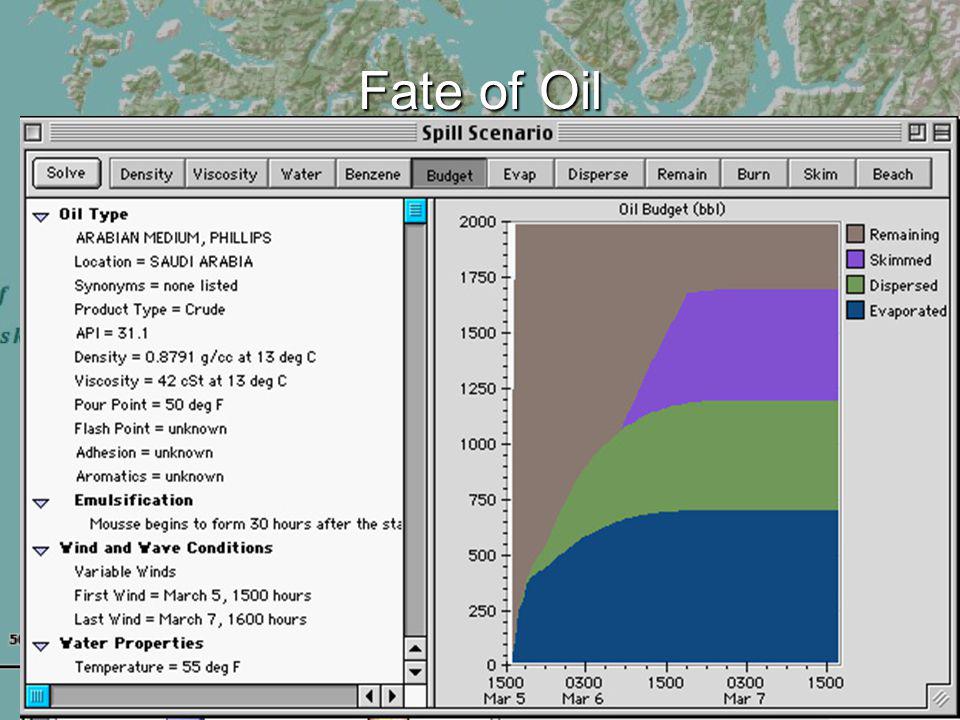This screenshot has height=720, width=960.
Task: Select 'Last Wind = March 7' line
Action: (x=190, y=620)
